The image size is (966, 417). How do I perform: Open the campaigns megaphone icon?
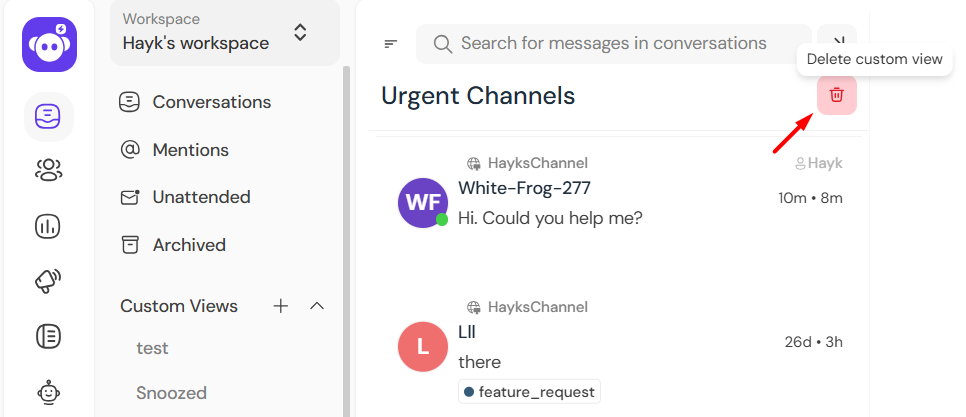click(49, 281)
